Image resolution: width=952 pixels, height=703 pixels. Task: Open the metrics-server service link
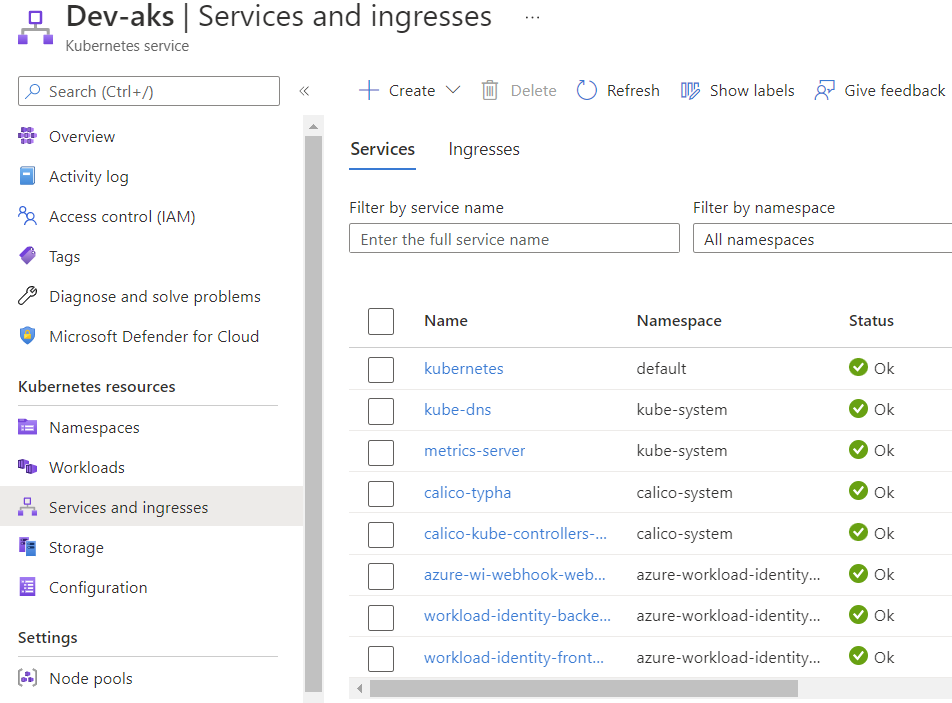point(474,451)
